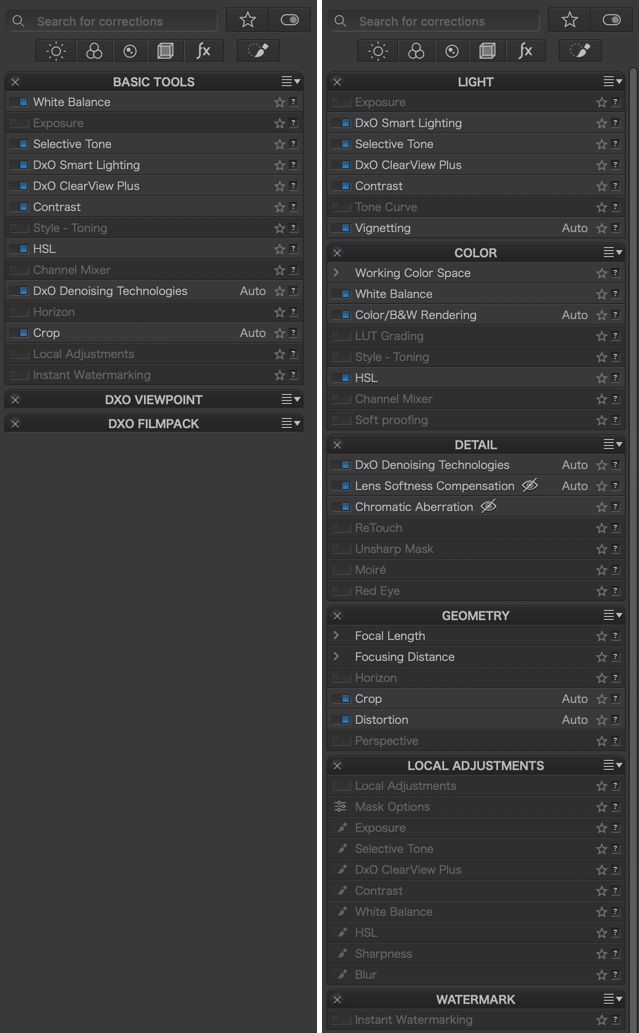This screenshot has width=639, height=1033.
Task: Enable Tone Curve toggle
Action: point(341,207)
